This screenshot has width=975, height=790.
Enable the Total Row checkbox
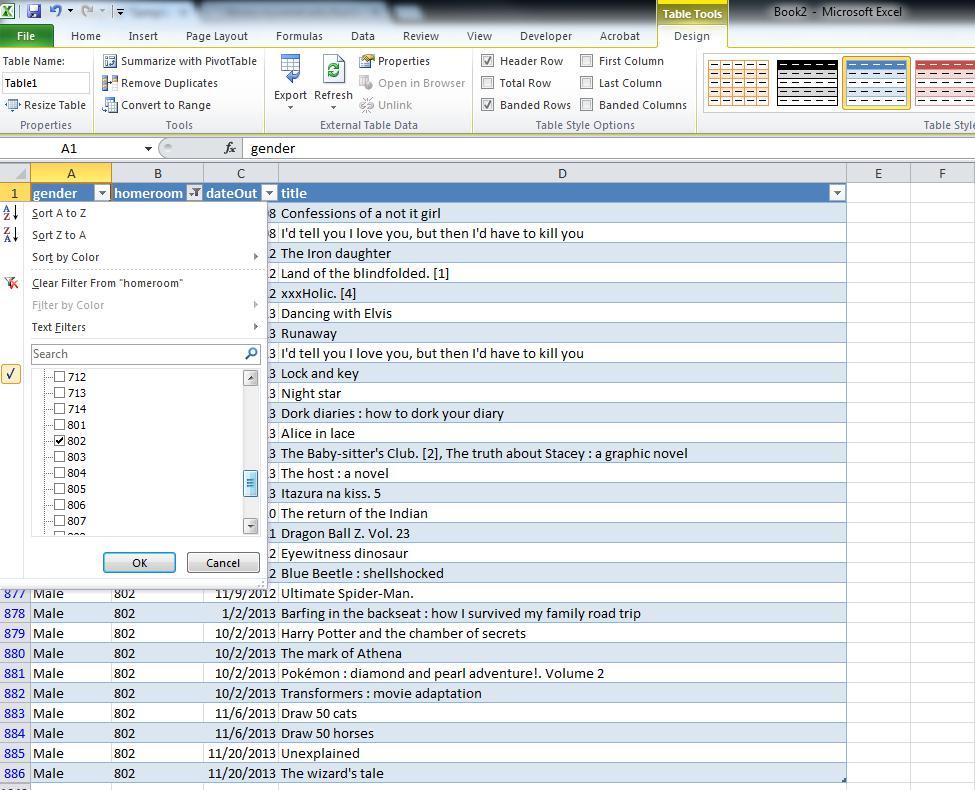tap(488, 83)
